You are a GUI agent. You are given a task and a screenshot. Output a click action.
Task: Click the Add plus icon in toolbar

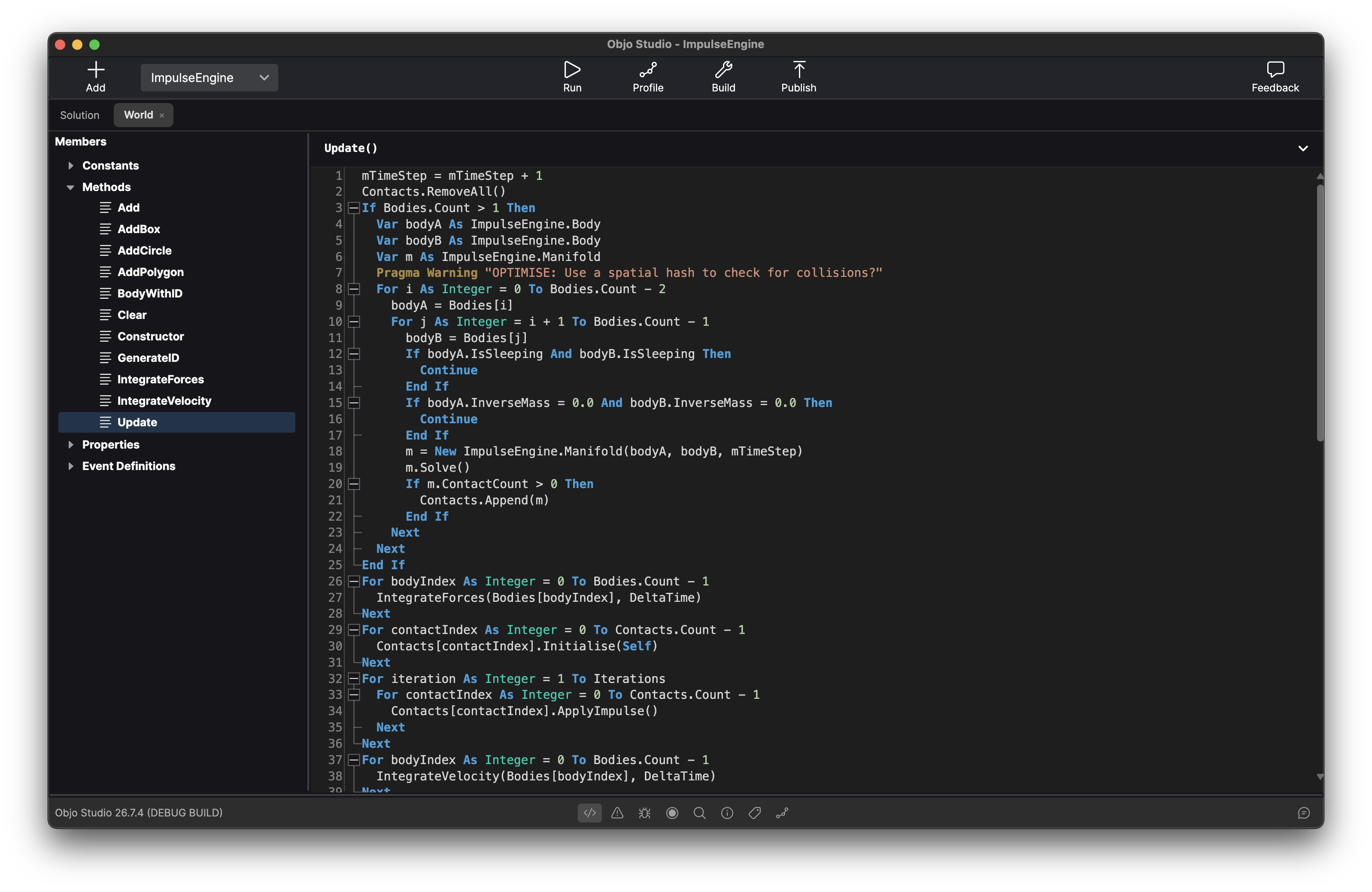[x=96, y=70]
